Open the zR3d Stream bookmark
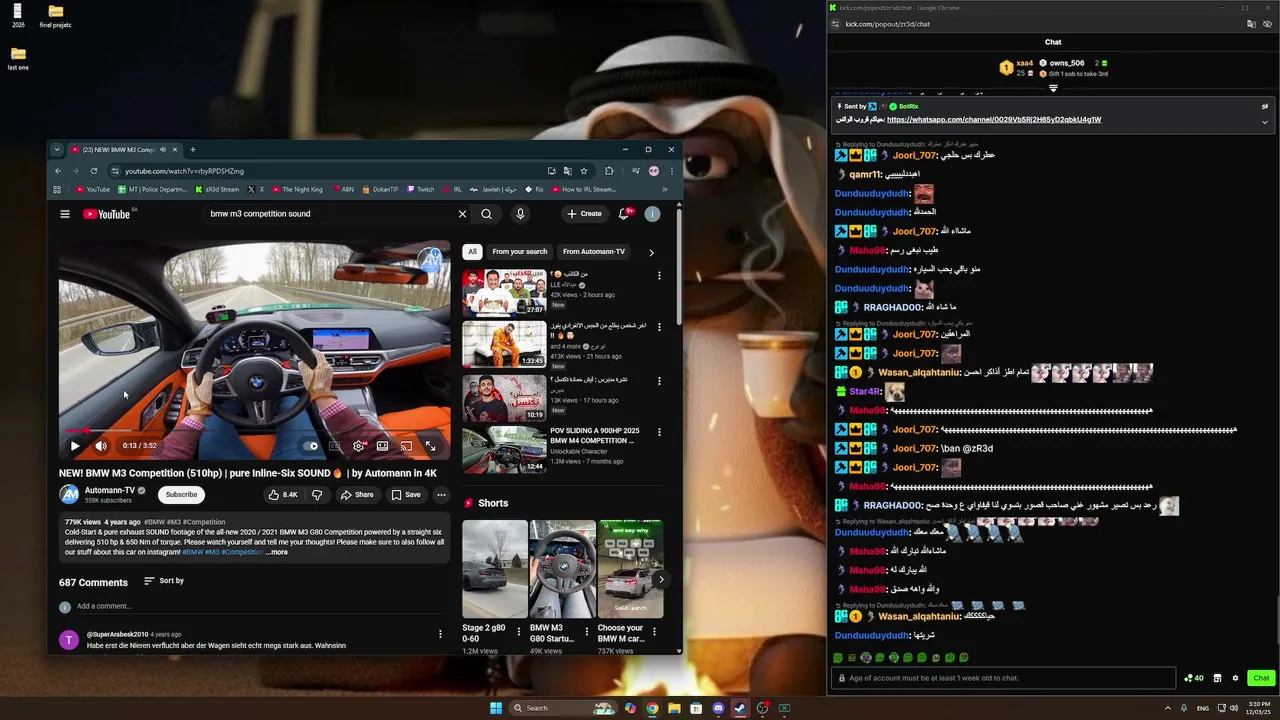This screenshot has height=720, width=1280. tap(217, 189)
